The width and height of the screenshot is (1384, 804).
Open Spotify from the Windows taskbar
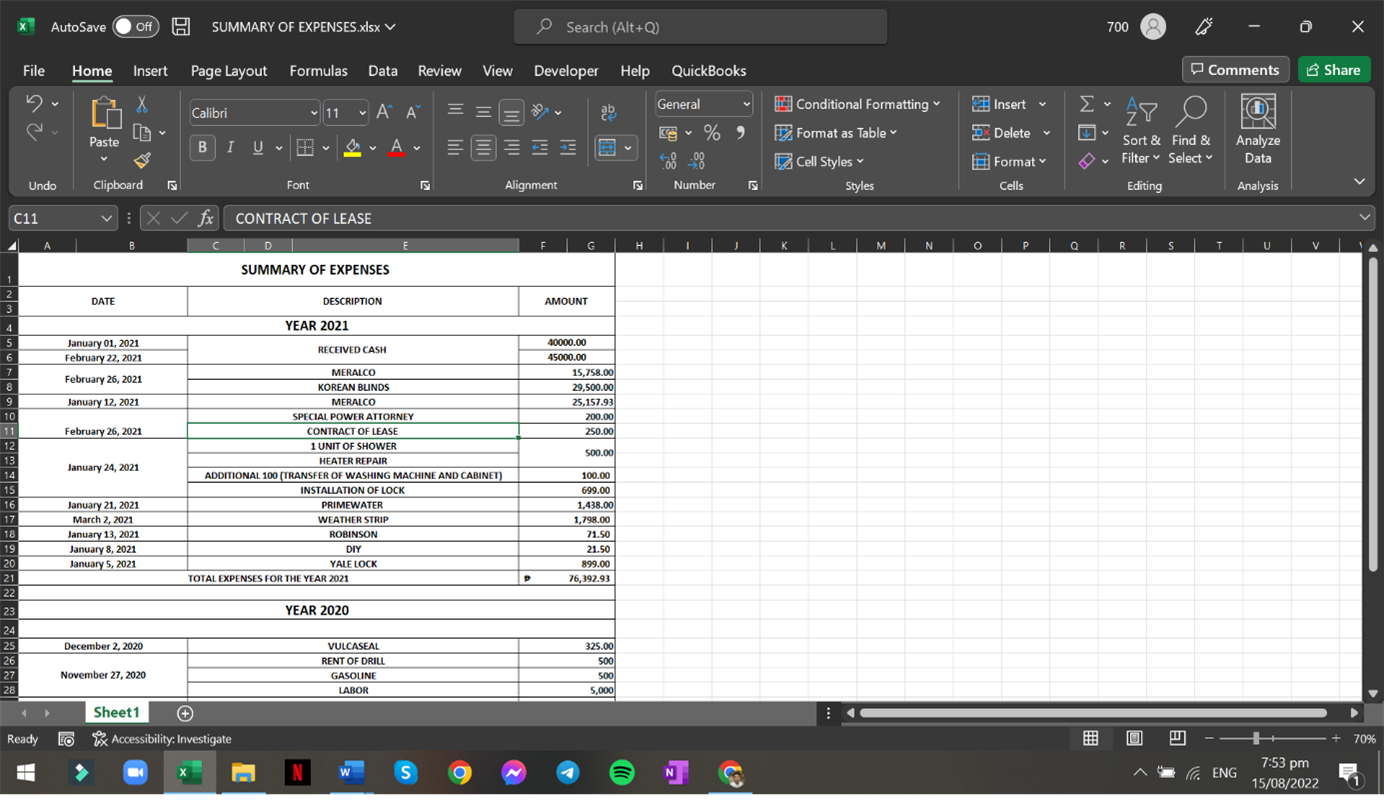tap(622, 773)
